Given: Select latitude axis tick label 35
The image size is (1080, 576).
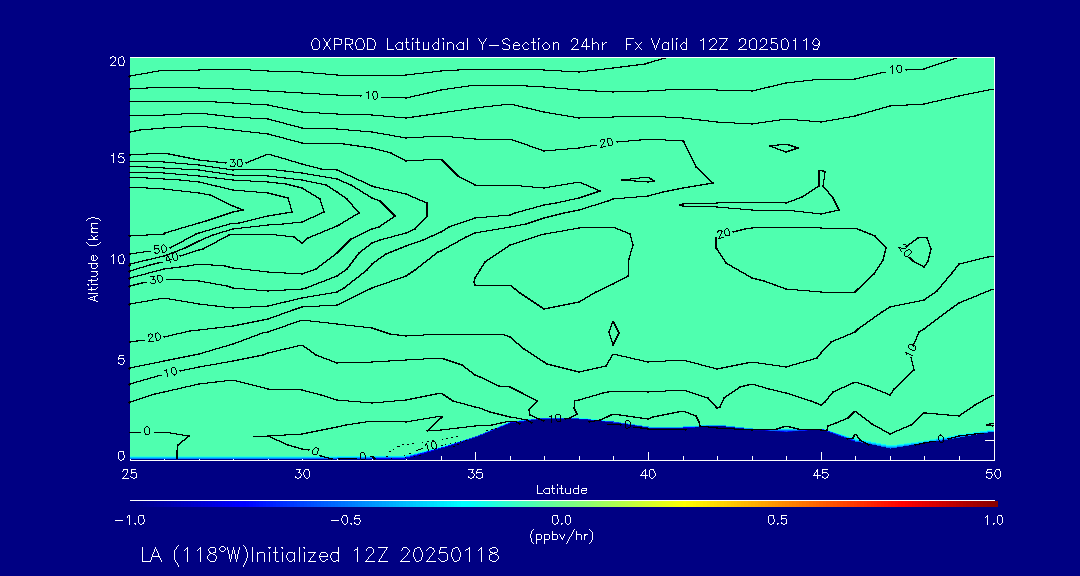Looking at the screenshot, I should click(475, 475).
